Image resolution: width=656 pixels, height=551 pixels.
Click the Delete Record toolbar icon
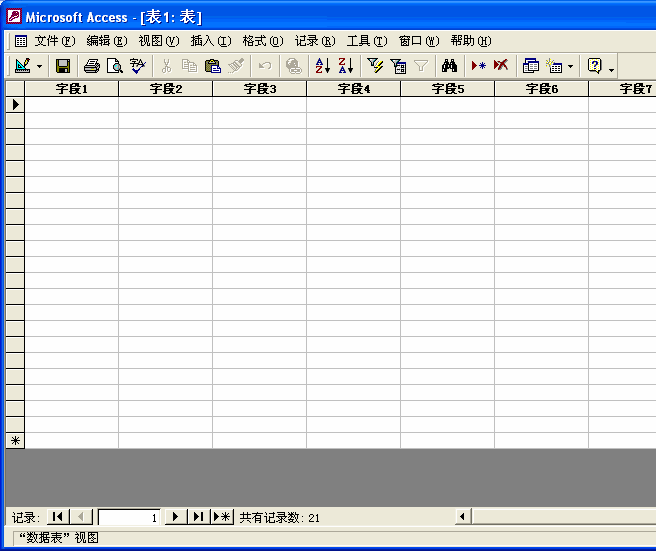[501, 66]
